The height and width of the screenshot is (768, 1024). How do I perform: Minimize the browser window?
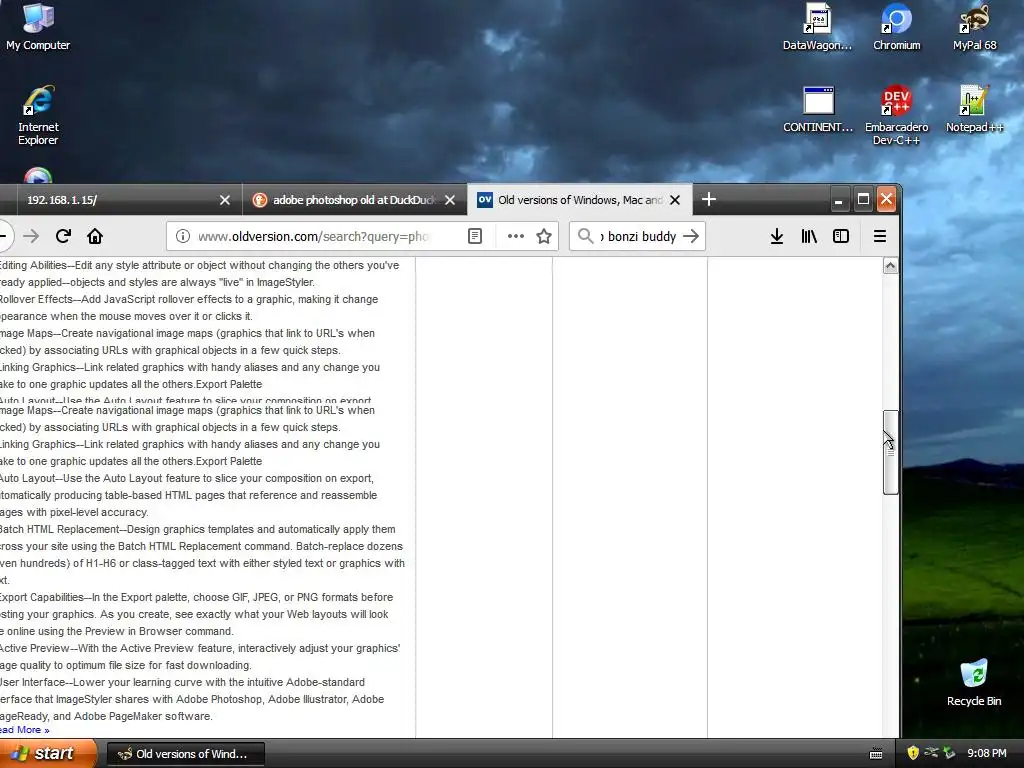click(x=839, y=199)
